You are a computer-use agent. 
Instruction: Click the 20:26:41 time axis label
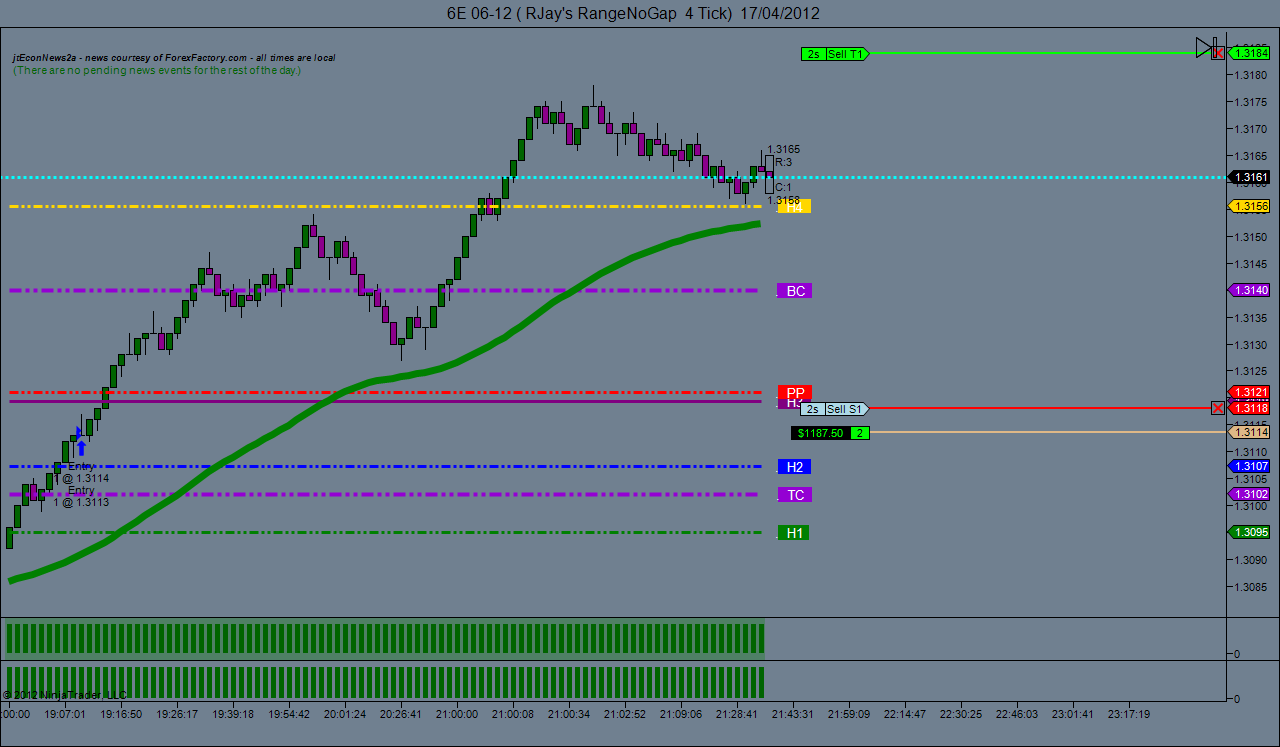point(401,715)
